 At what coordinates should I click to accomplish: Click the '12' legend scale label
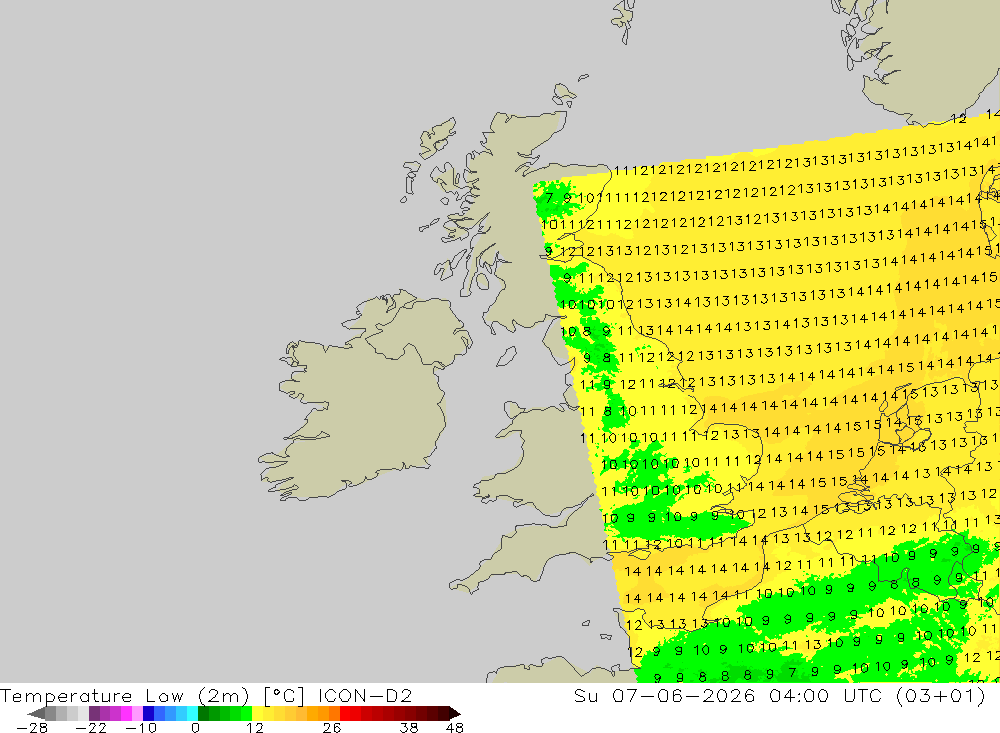[x=255, y=728]
